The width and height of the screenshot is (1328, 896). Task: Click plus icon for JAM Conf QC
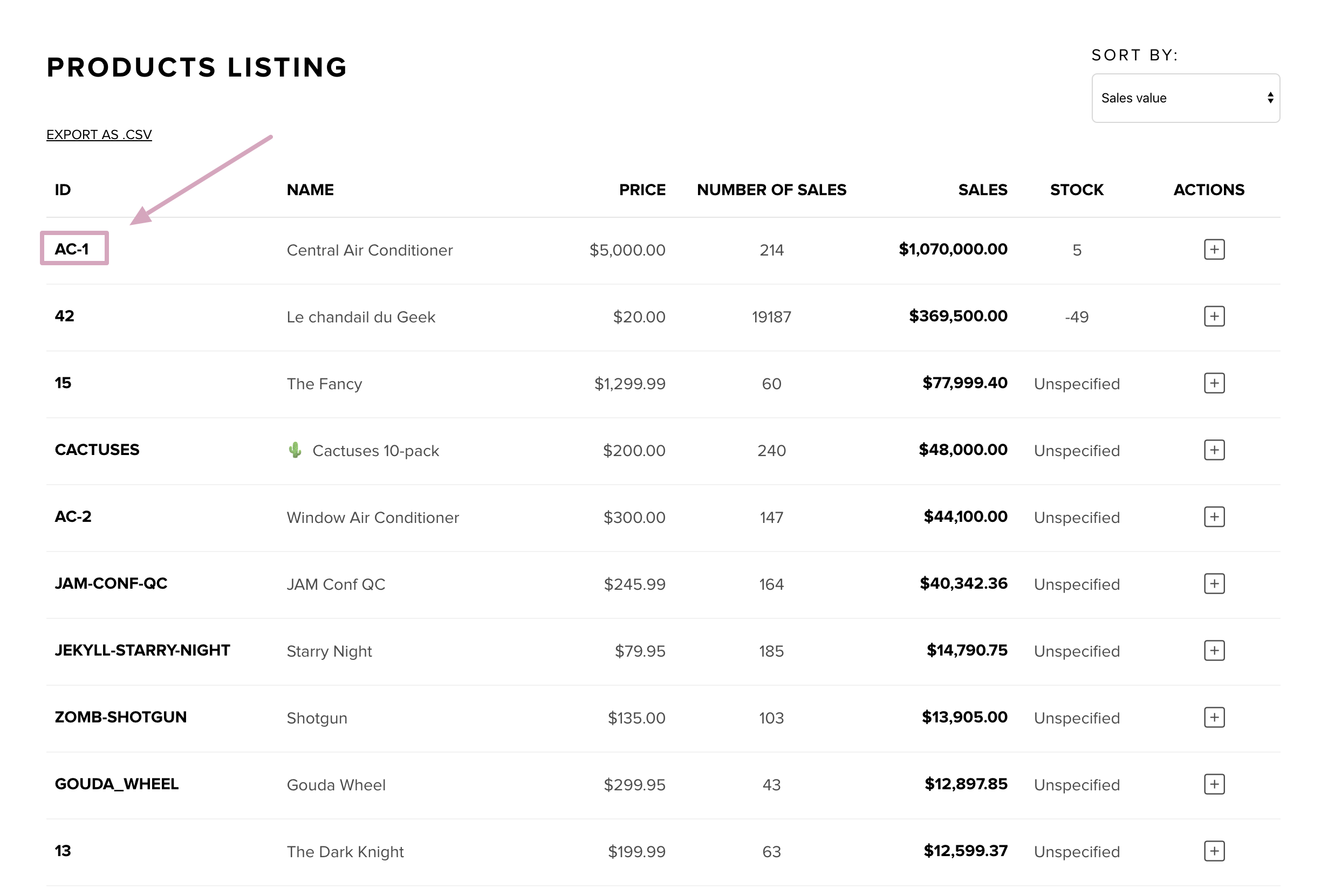pos(1214,584)
